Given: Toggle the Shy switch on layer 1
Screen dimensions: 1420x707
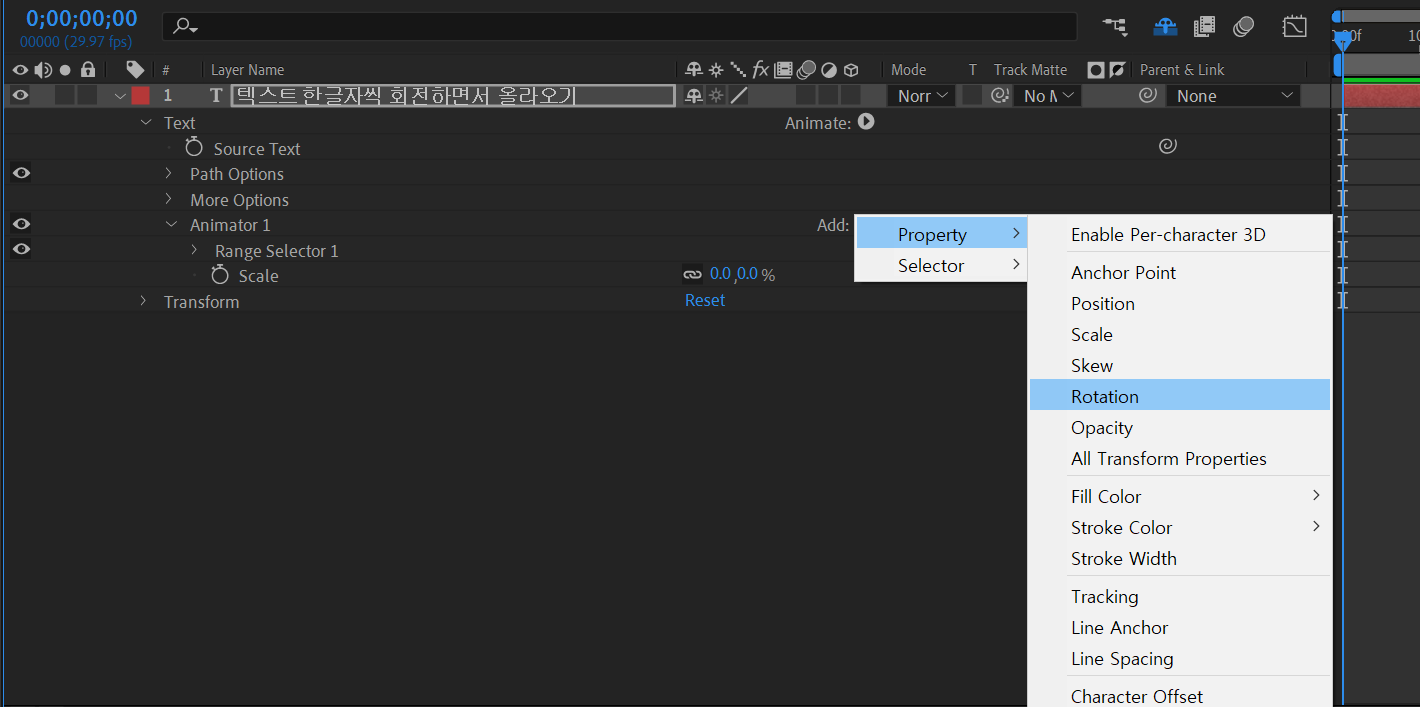Looking at the screenshot, I should 694,96.
